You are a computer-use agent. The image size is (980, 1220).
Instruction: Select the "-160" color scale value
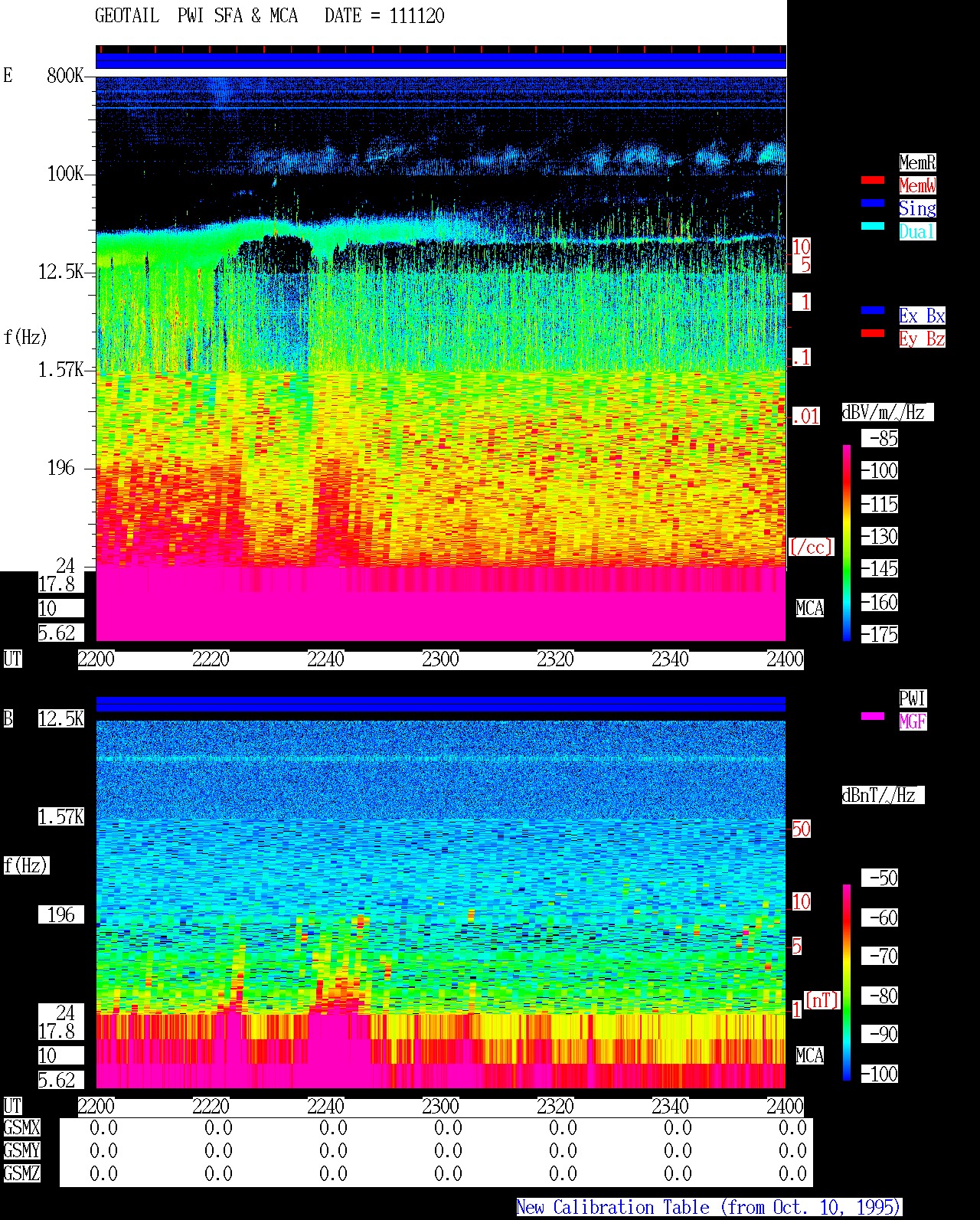[x=880, y=602]
